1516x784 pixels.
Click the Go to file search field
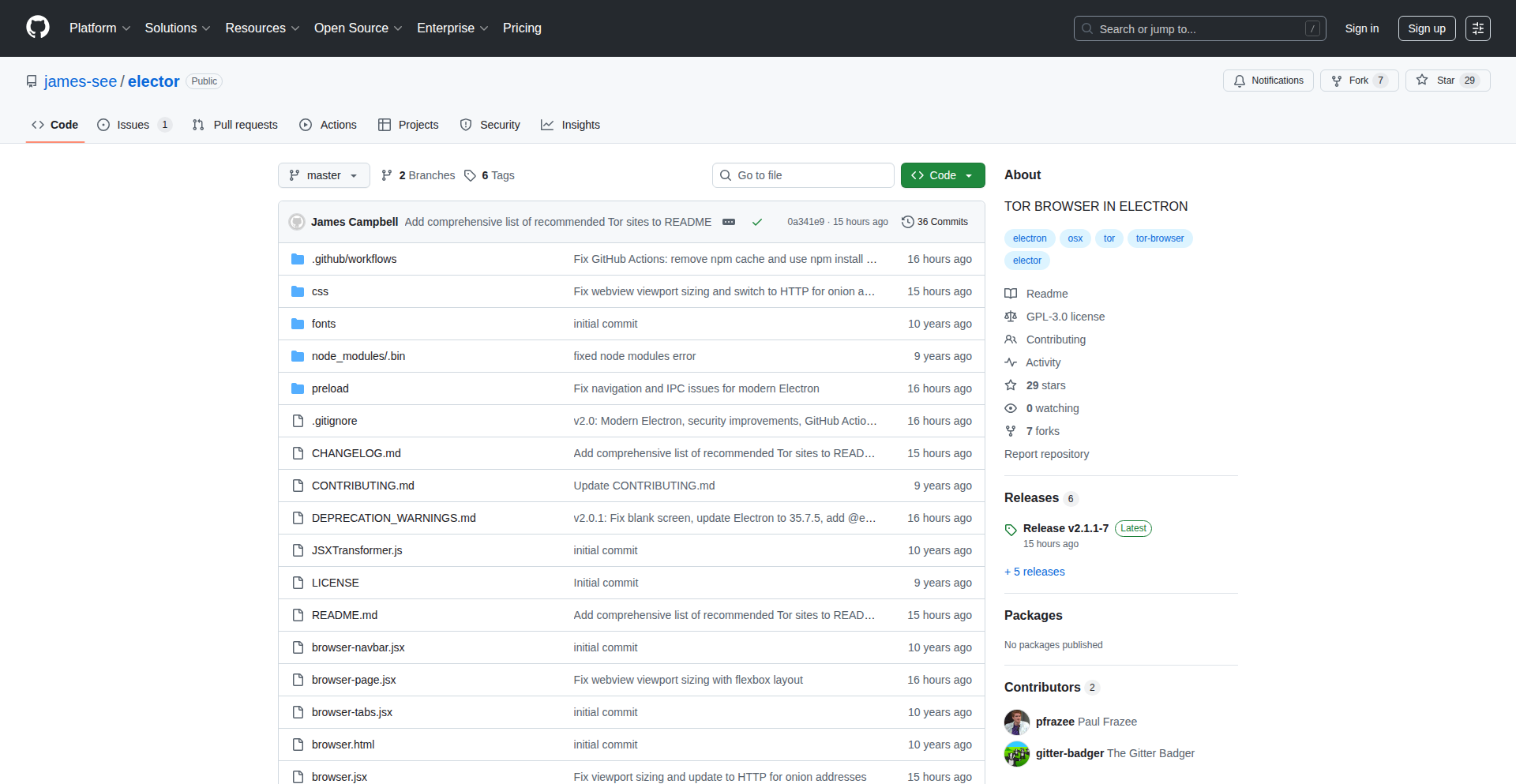(x=803, y=175)
